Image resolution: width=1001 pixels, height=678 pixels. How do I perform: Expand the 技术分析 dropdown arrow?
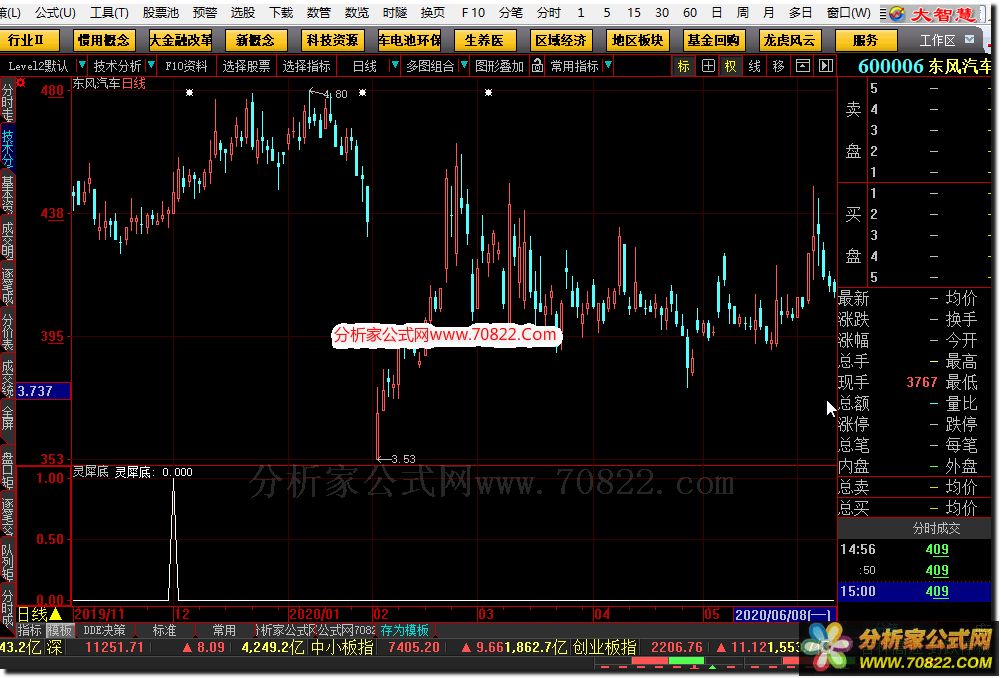[151, 65]
